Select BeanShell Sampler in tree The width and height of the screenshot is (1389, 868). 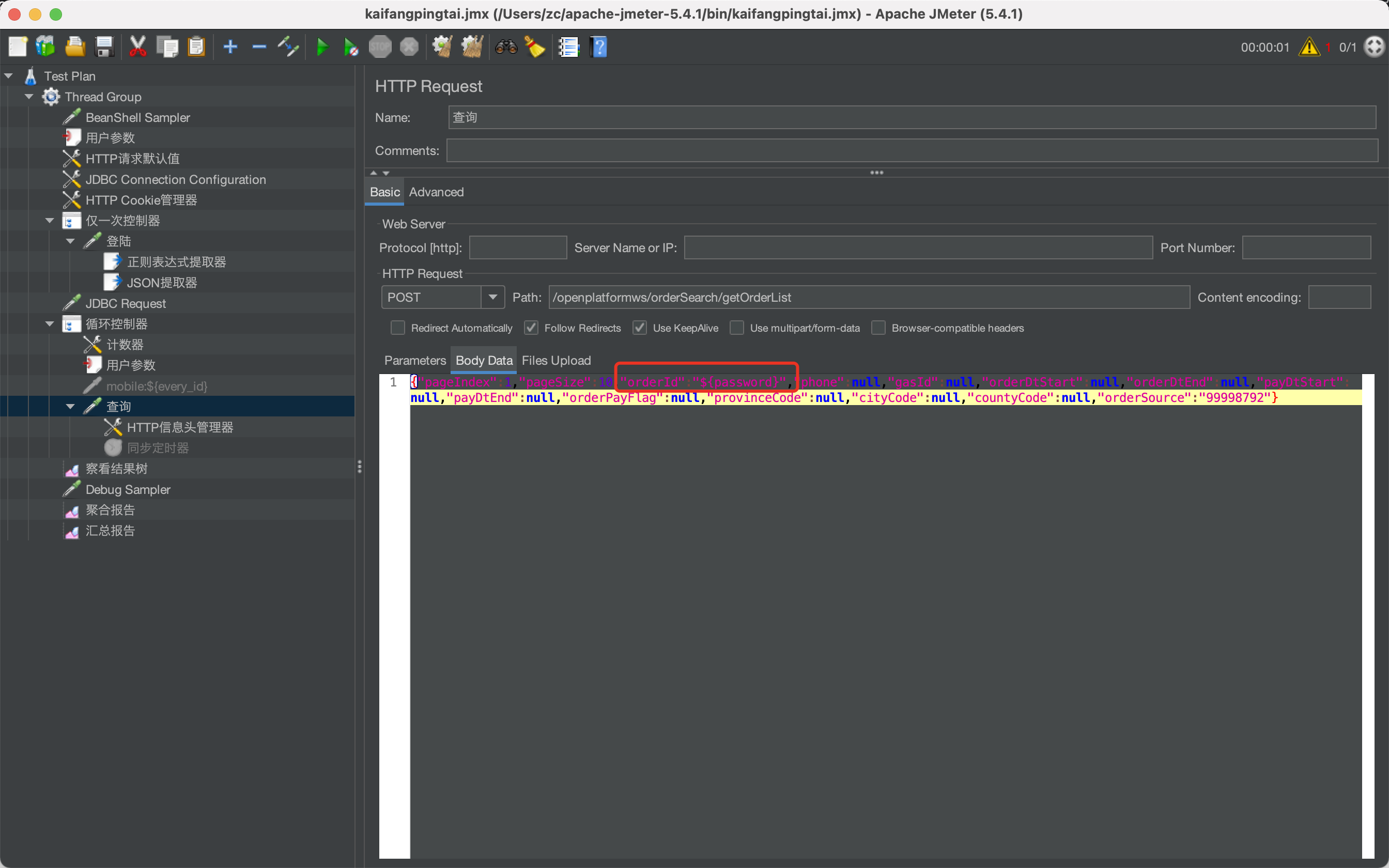pyautogui.click(x=138, y=117)
